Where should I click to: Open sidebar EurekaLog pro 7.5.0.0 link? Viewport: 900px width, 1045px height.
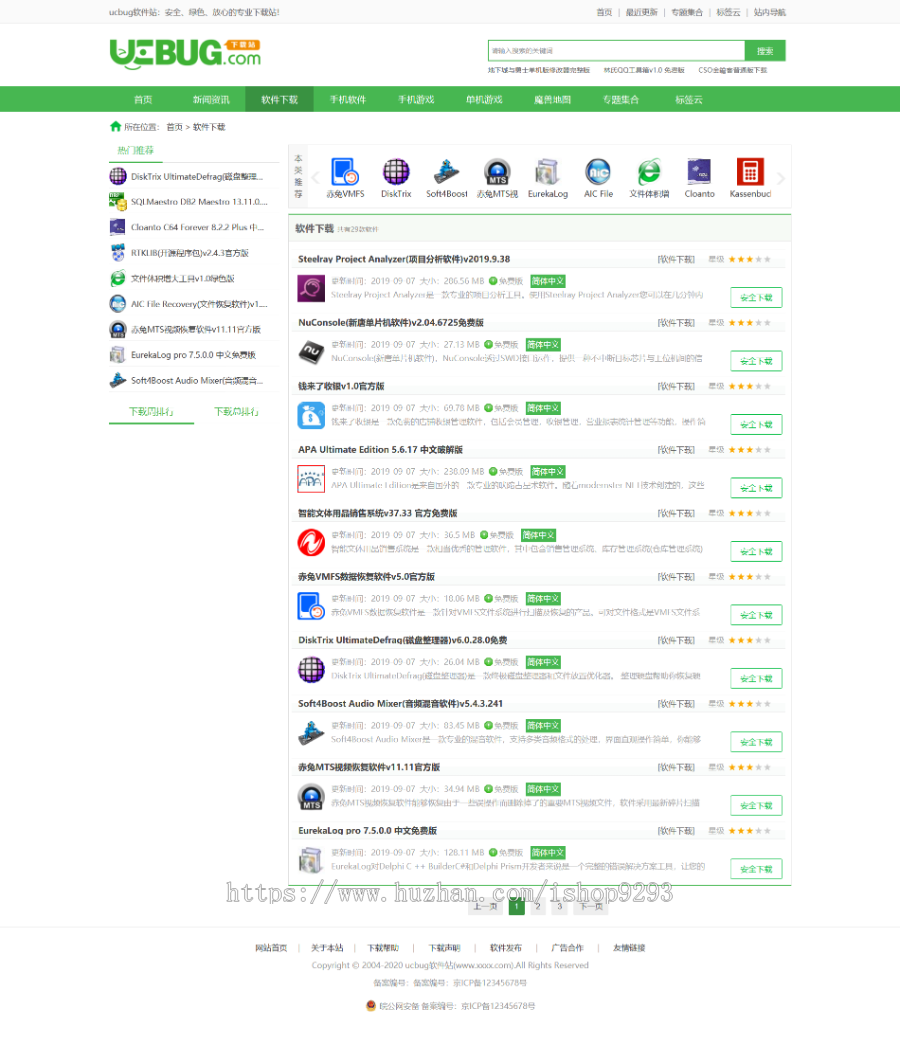tap(193, 355)
